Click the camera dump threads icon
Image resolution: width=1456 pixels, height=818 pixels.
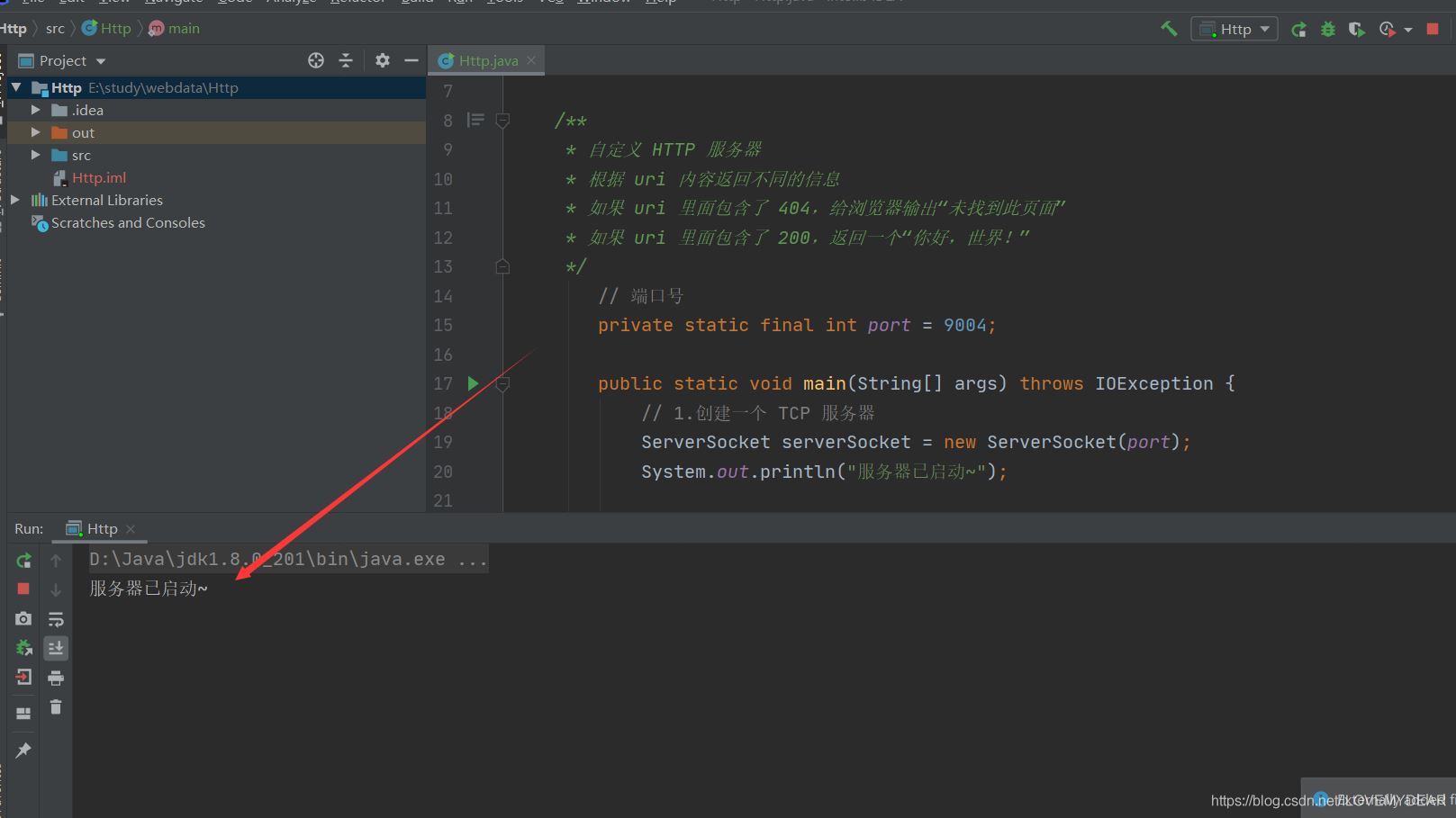pyautogui.click(x=23, y=619)
